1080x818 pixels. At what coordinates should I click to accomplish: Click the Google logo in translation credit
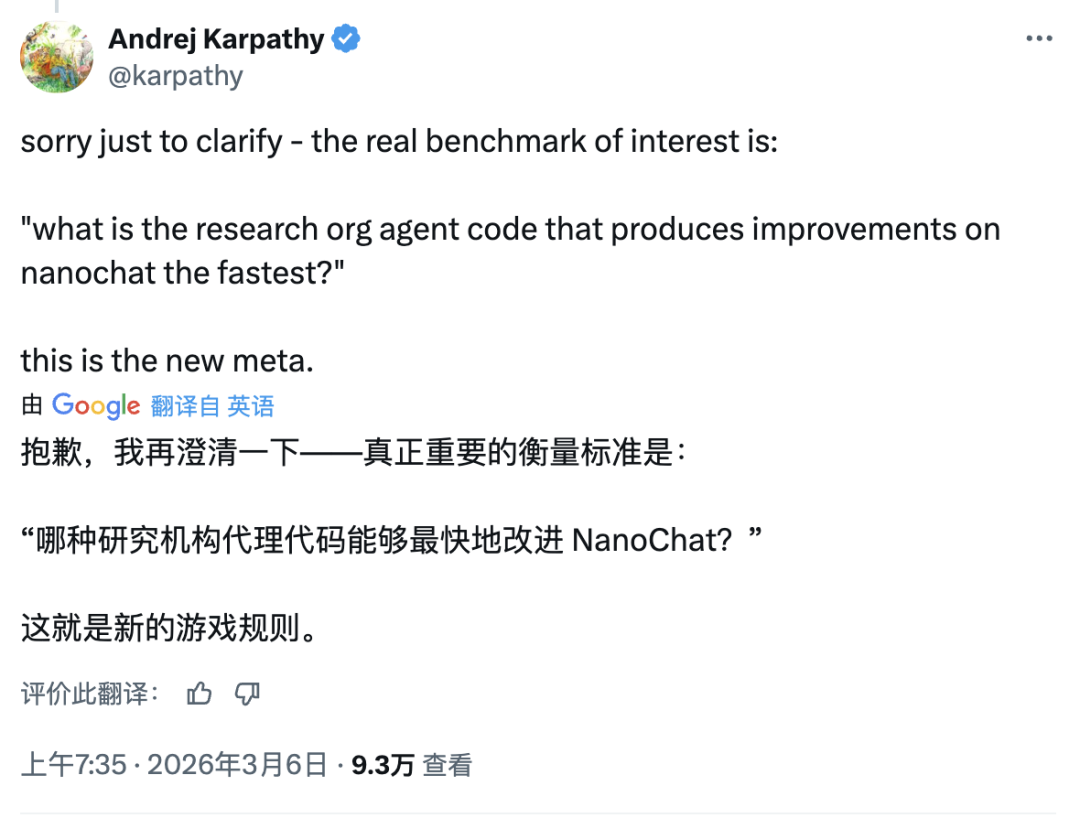click(96, 405)
